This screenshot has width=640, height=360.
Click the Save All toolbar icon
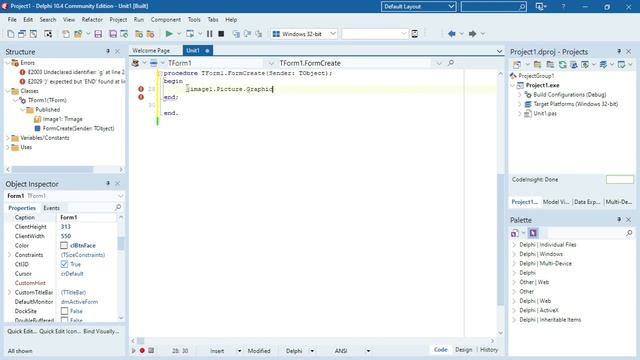pos(113,34)
